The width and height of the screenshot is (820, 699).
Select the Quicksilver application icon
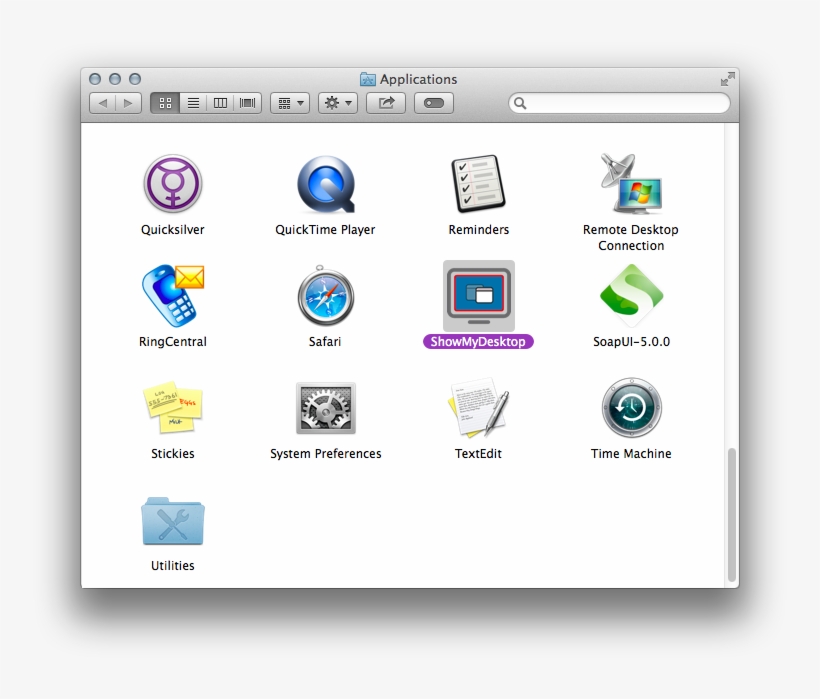click(x=172, y=186)
